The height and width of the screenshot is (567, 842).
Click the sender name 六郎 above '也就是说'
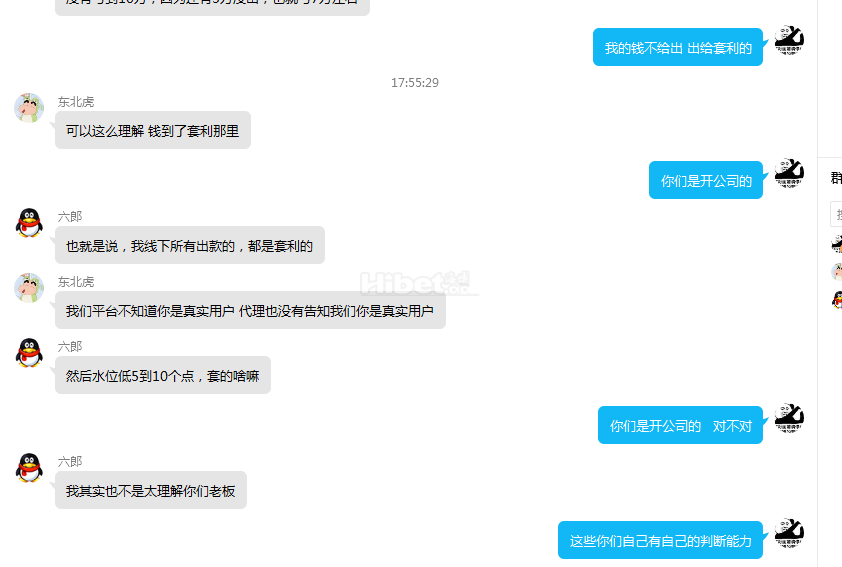point(70,216)
